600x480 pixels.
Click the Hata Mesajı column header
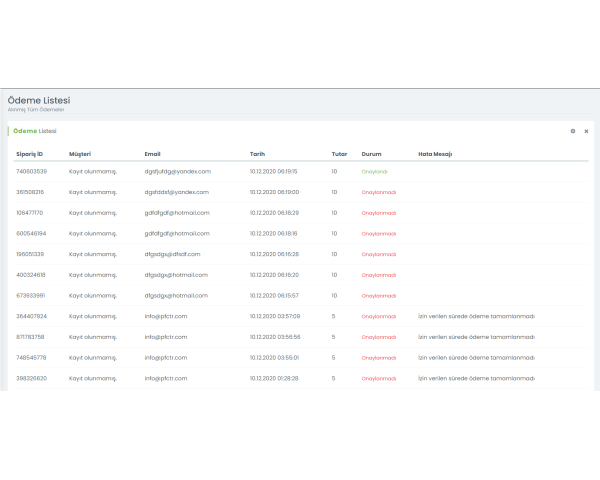[435, 154]
